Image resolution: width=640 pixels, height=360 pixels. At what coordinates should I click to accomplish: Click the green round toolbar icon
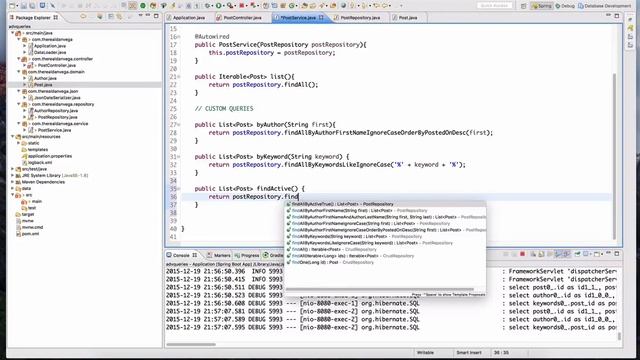click(143, 6)
